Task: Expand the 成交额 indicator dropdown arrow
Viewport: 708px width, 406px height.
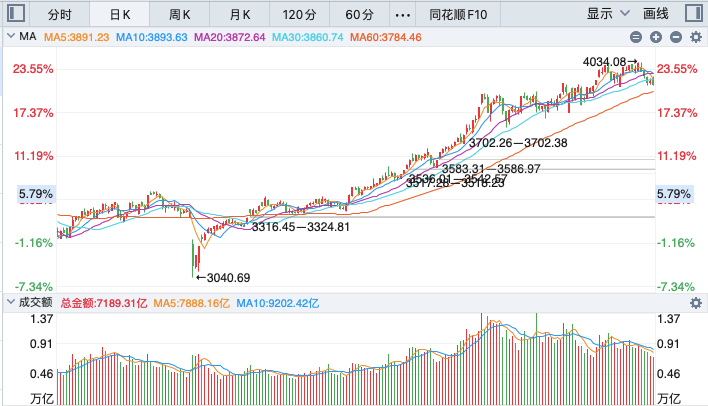Action: (10, 302)
